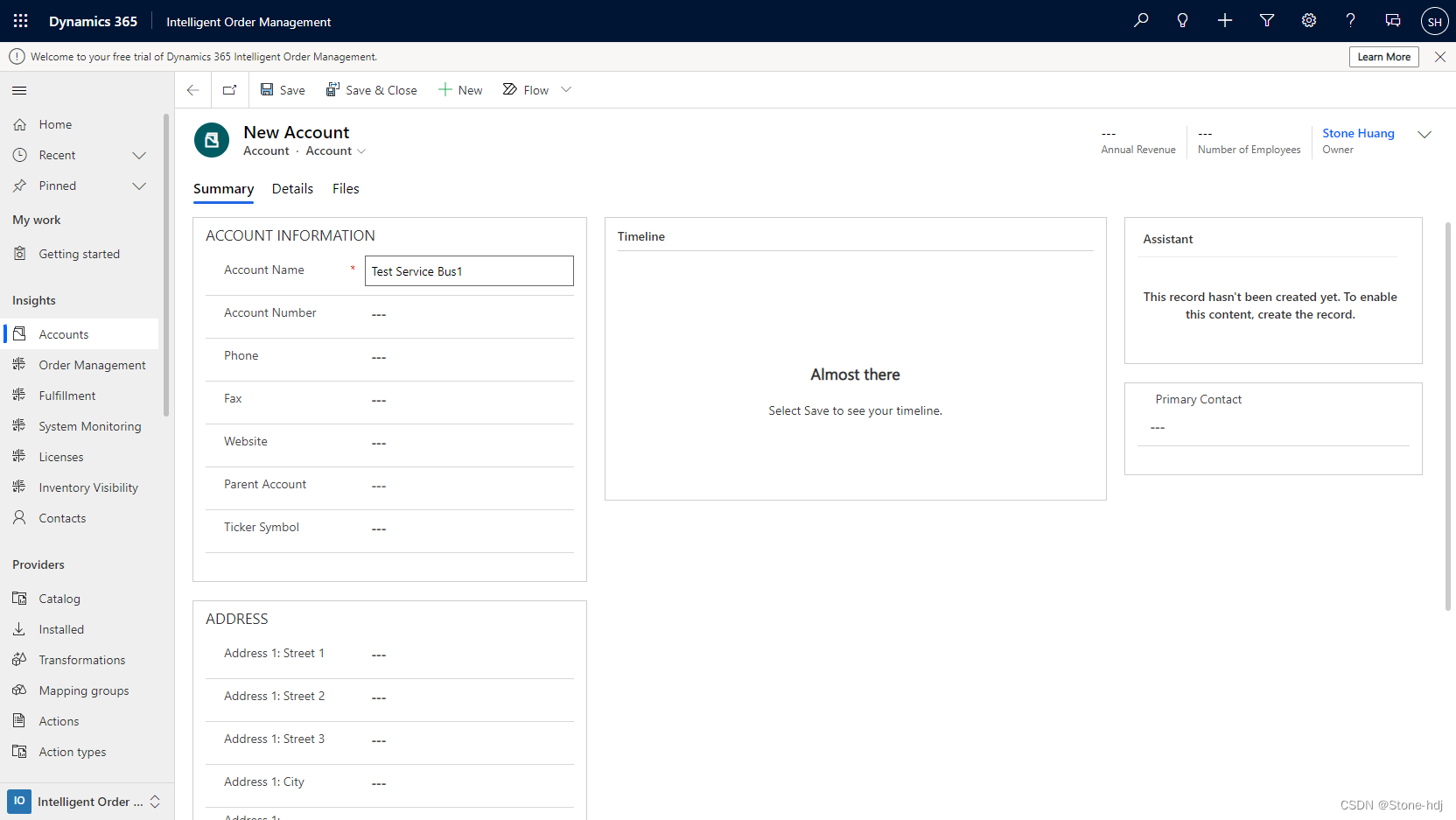Click the Save button
Image resolution: width=1456 pixels, height=820 pixels.
[x=283, y=90]
